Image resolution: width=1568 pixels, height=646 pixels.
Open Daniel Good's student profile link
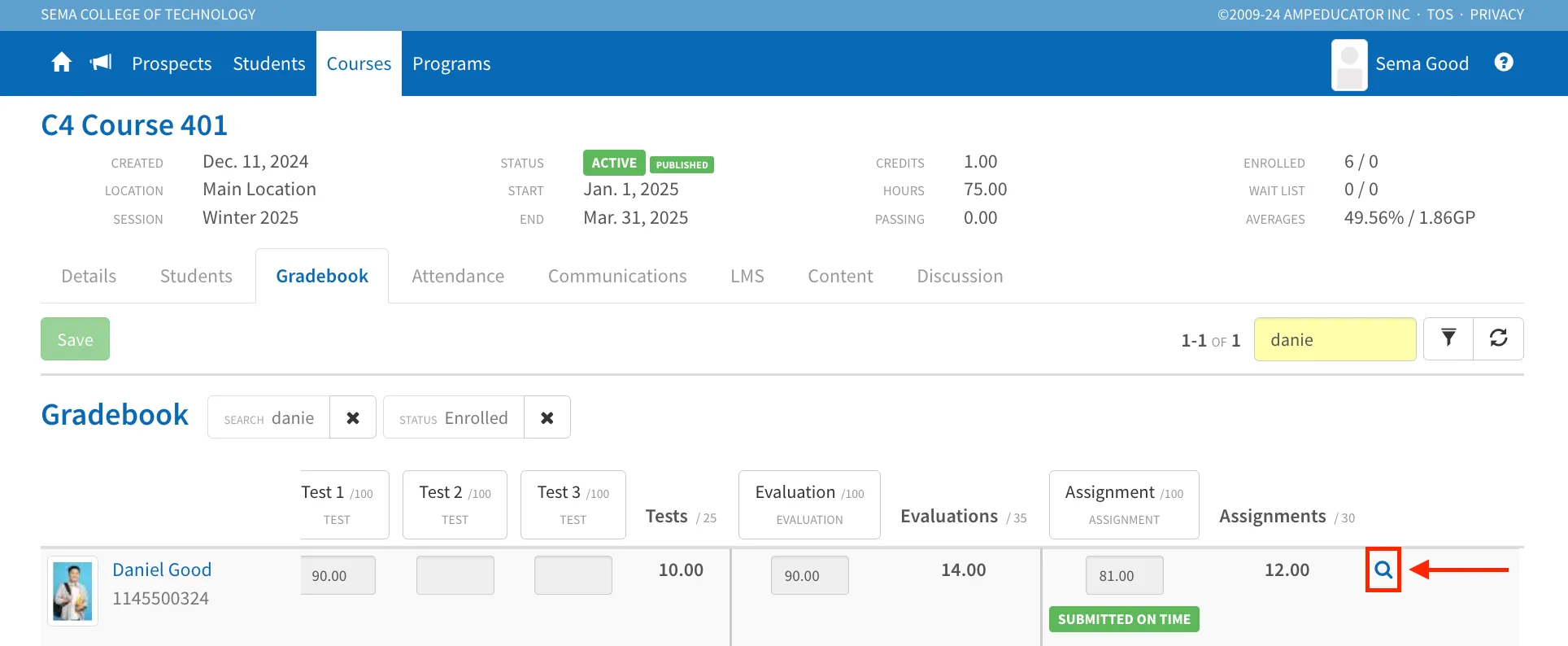coord(162,570)
